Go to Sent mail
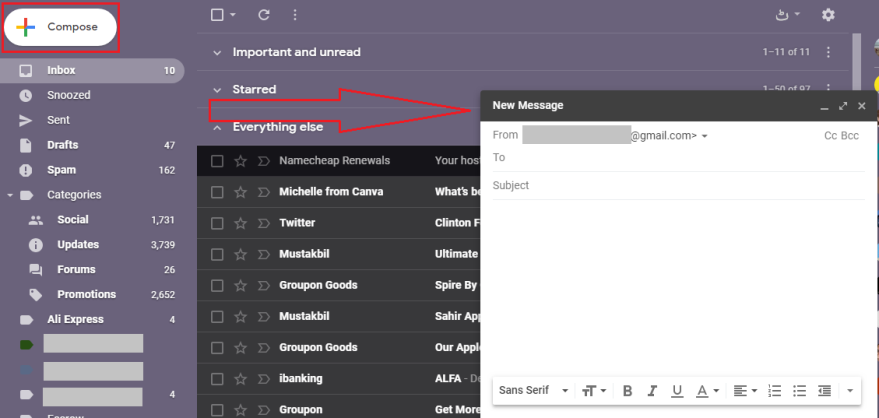 [x=58, y=120]
